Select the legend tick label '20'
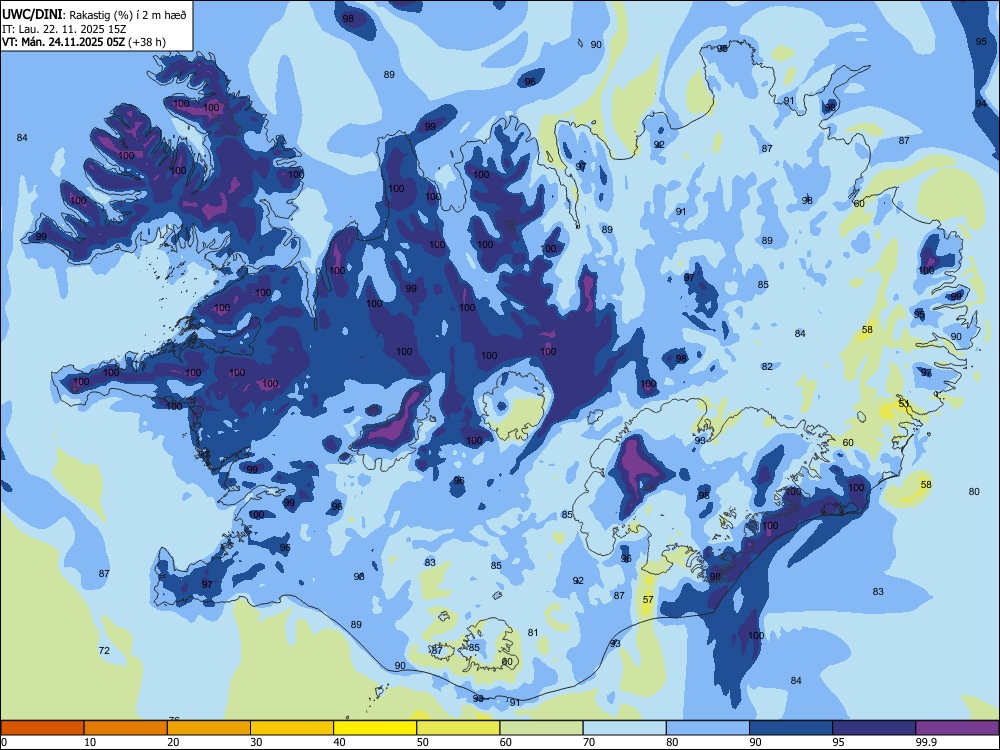Viewport: 1000px width, 750px height. pos(173,742)
